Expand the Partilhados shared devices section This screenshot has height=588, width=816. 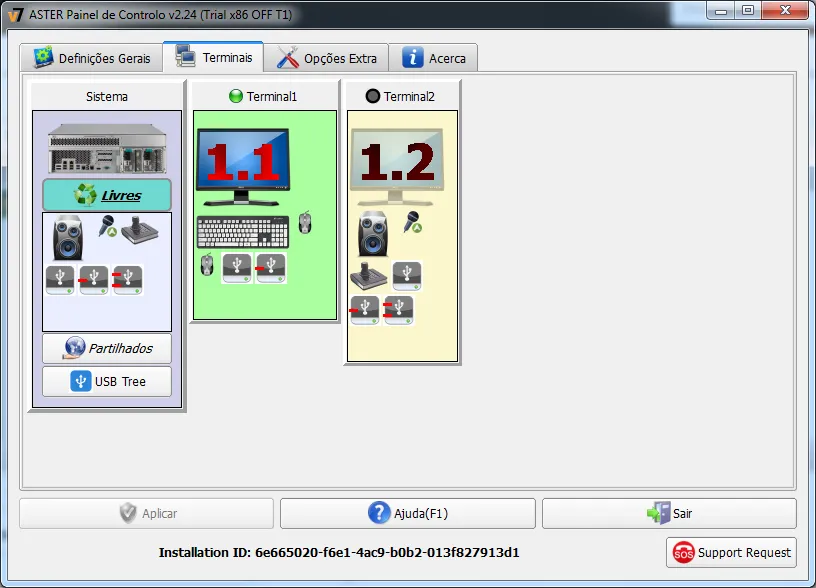107,348
